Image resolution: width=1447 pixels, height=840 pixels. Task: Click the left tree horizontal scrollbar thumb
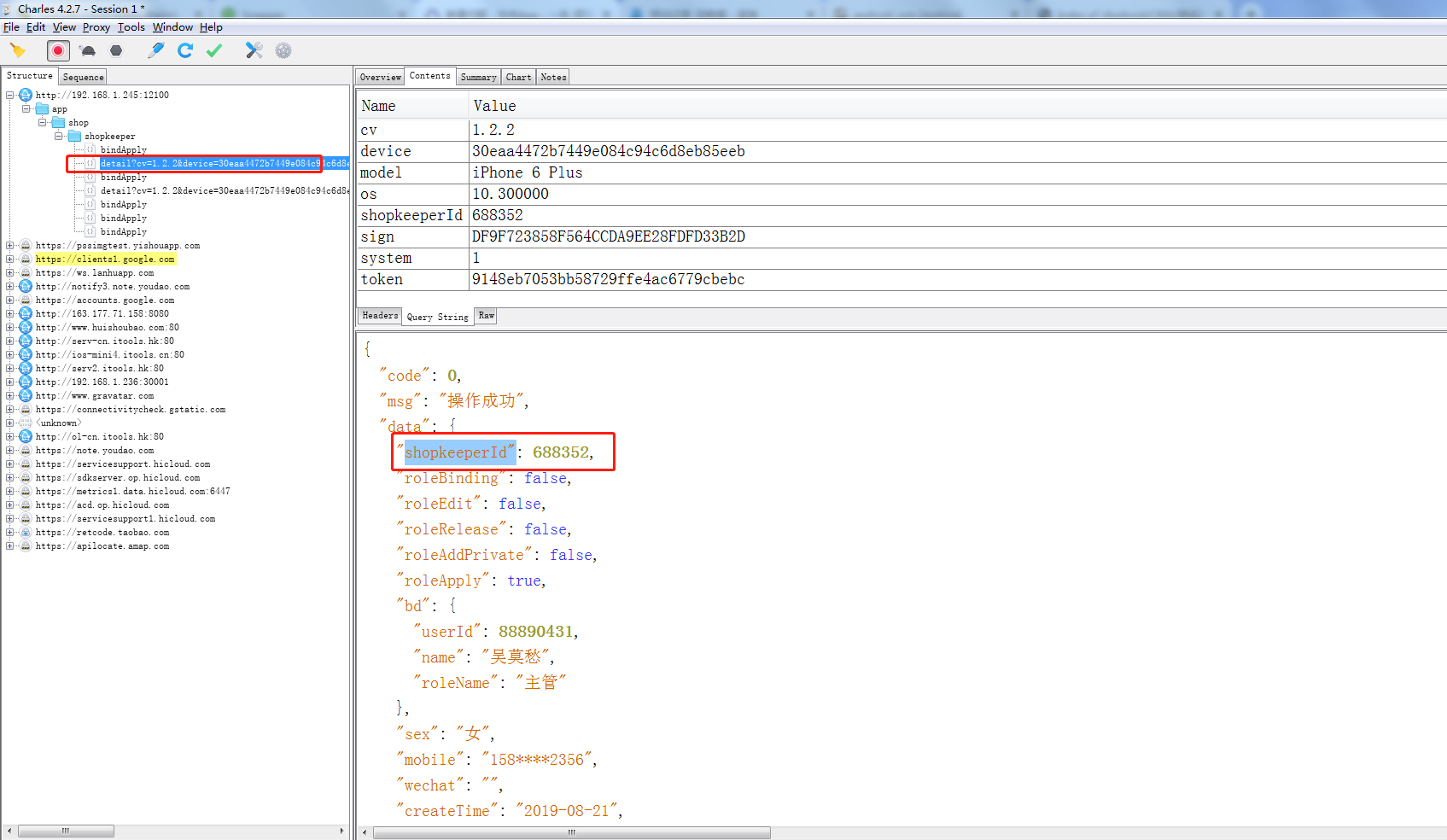coord(66,831)
